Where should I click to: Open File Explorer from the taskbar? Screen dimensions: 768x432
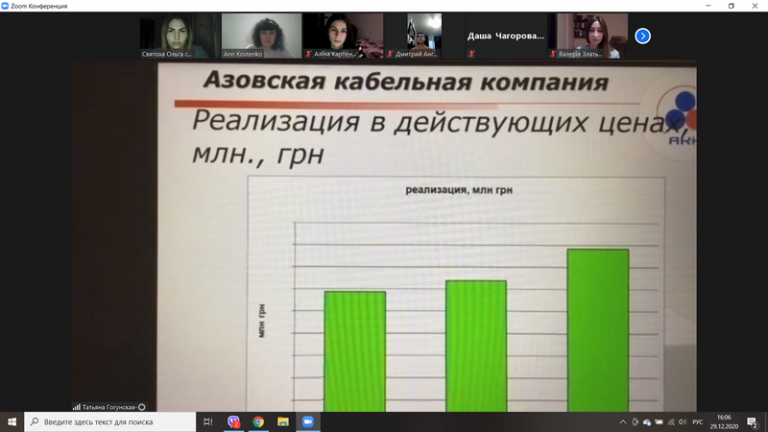(x=283, y=422)
